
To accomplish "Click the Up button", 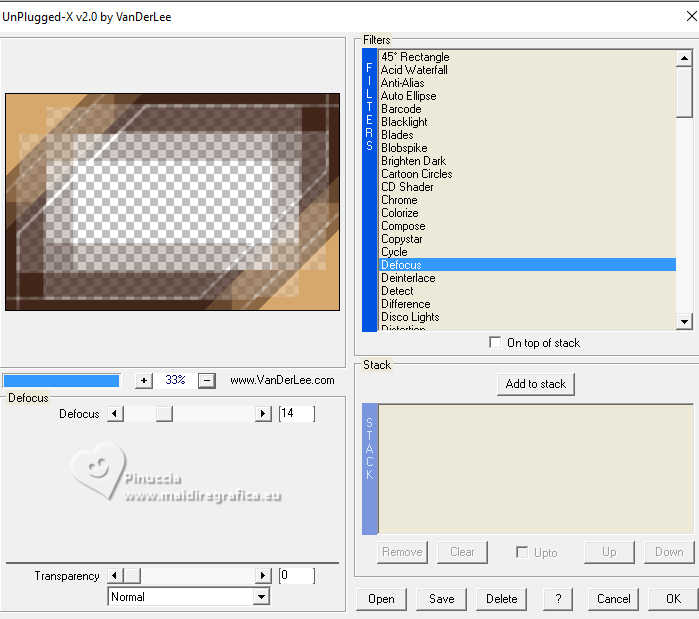I will point(609,552).
